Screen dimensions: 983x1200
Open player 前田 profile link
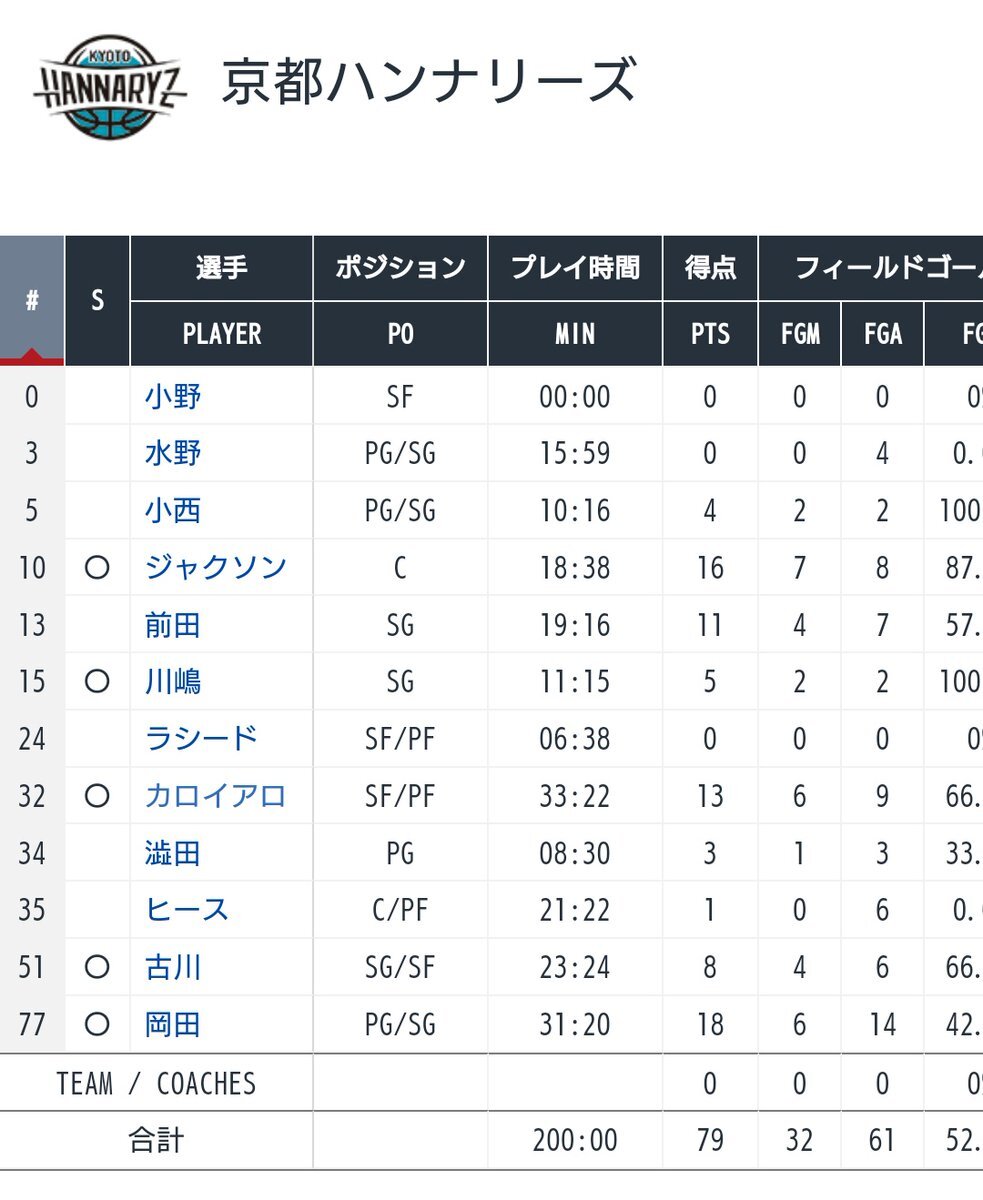pos(173,625)
